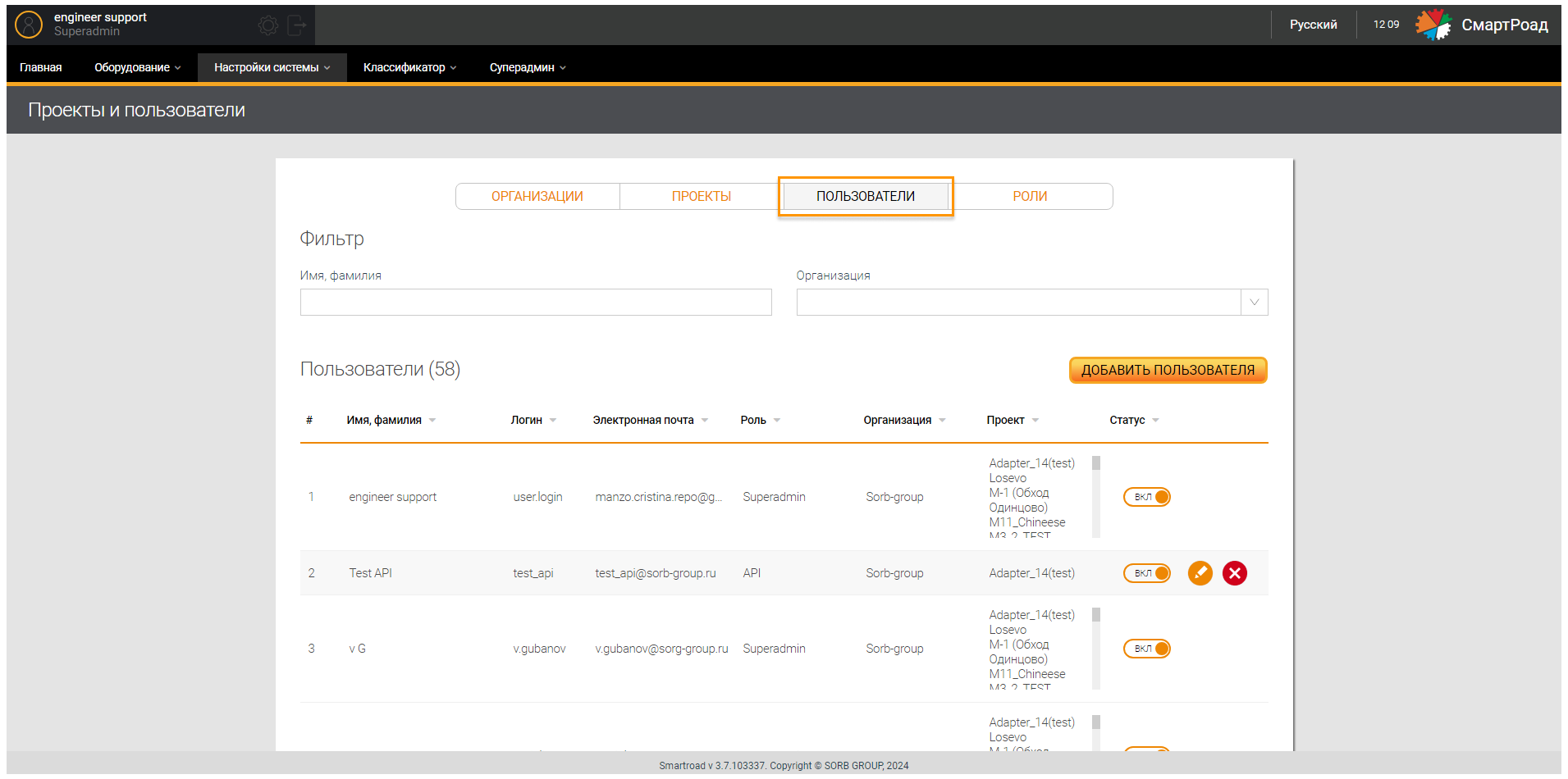The width and height of the screenshot is (1568, 779).
Task: Click the project list scrollbar for engineer support
Action: pyautogui.click(x=1096, y=497)
